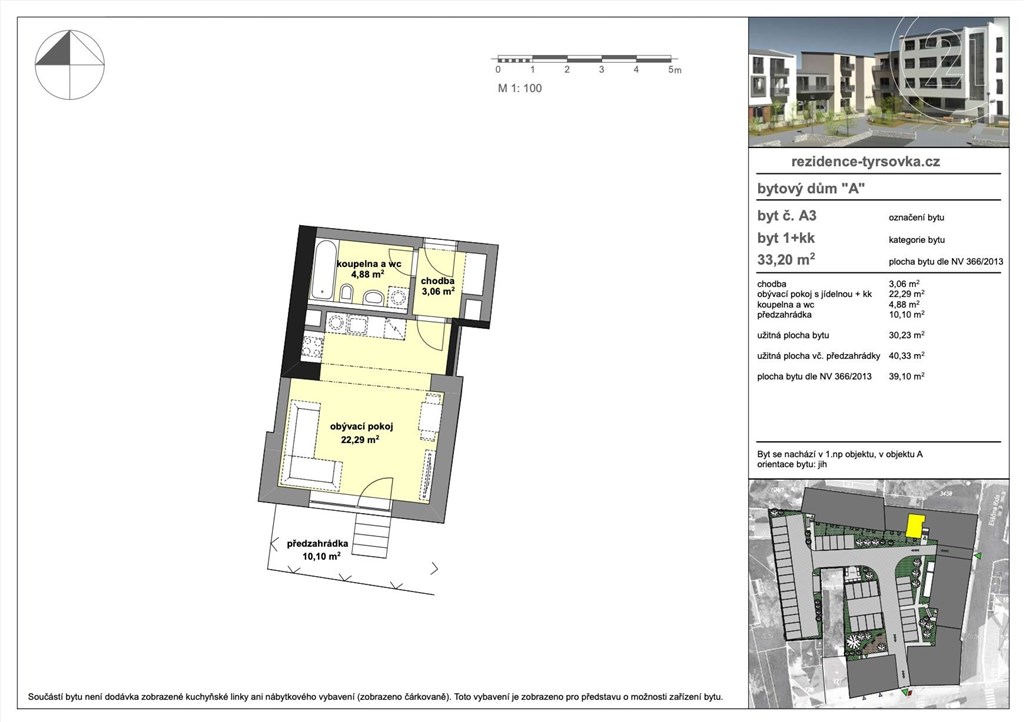This screenshot has height=722, width=1024.
Task: Click the 'předzahrádka' label in plan
Action: [317, 544]
